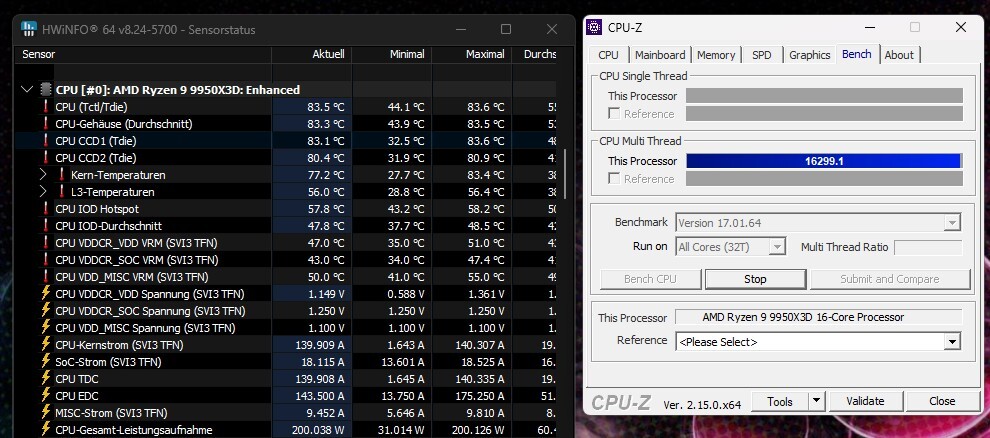Click thermometer icon of CPU CCD2 (Tdie)
Screen dimensions: 990x438
[x=45, y=158]
